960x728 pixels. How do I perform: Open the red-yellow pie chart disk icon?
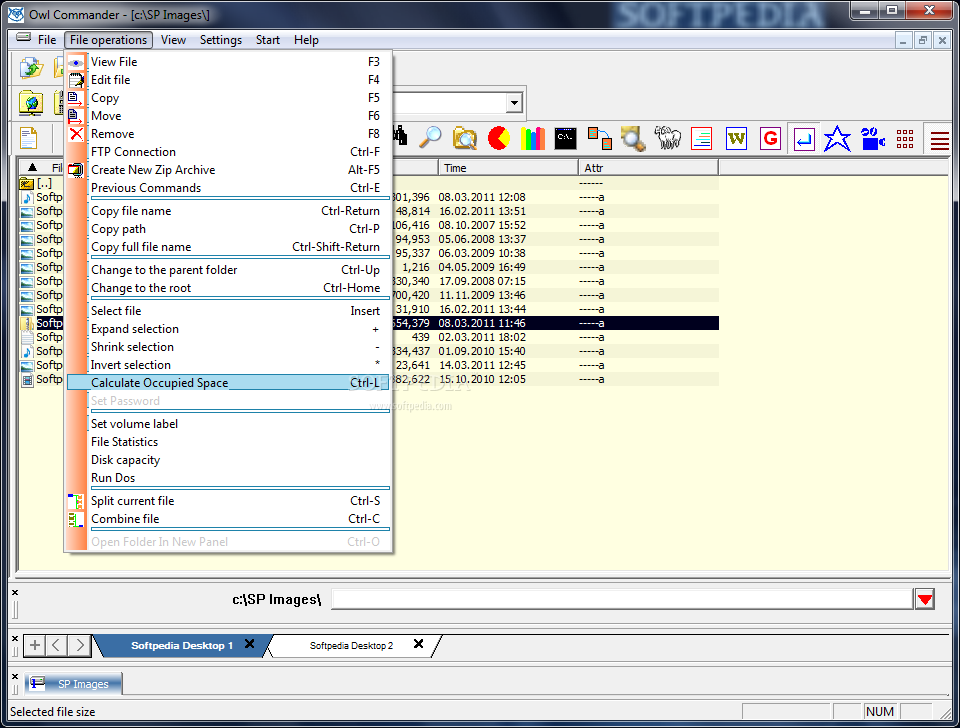[499, 138]
